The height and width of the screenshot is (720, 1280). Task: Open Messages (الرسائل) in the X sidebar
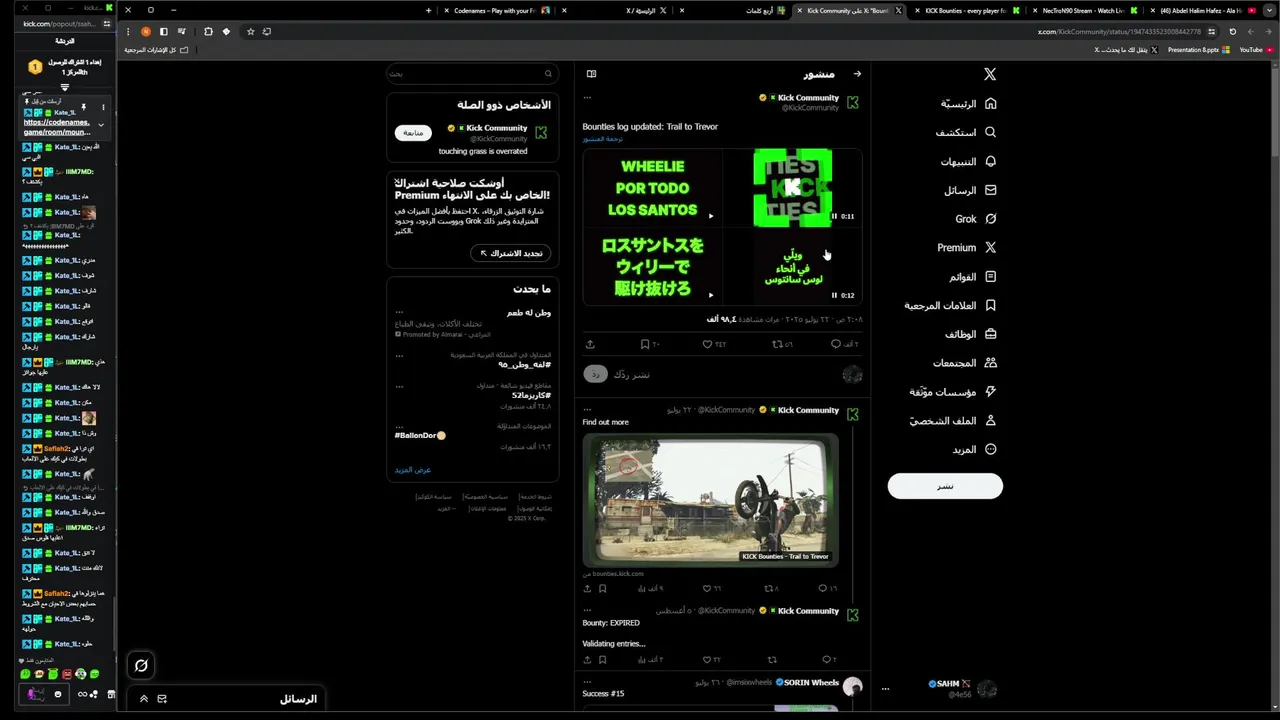(x=971, y=190)
